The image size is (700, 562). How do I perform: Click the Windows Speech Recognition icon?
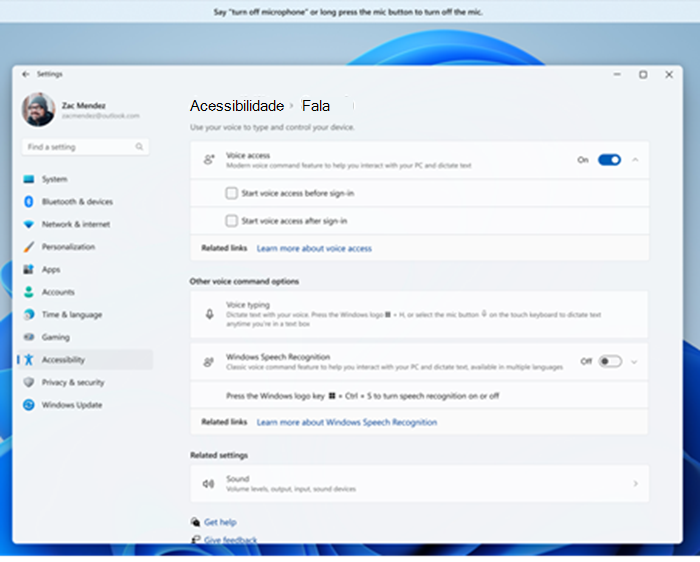click(208, 362)
